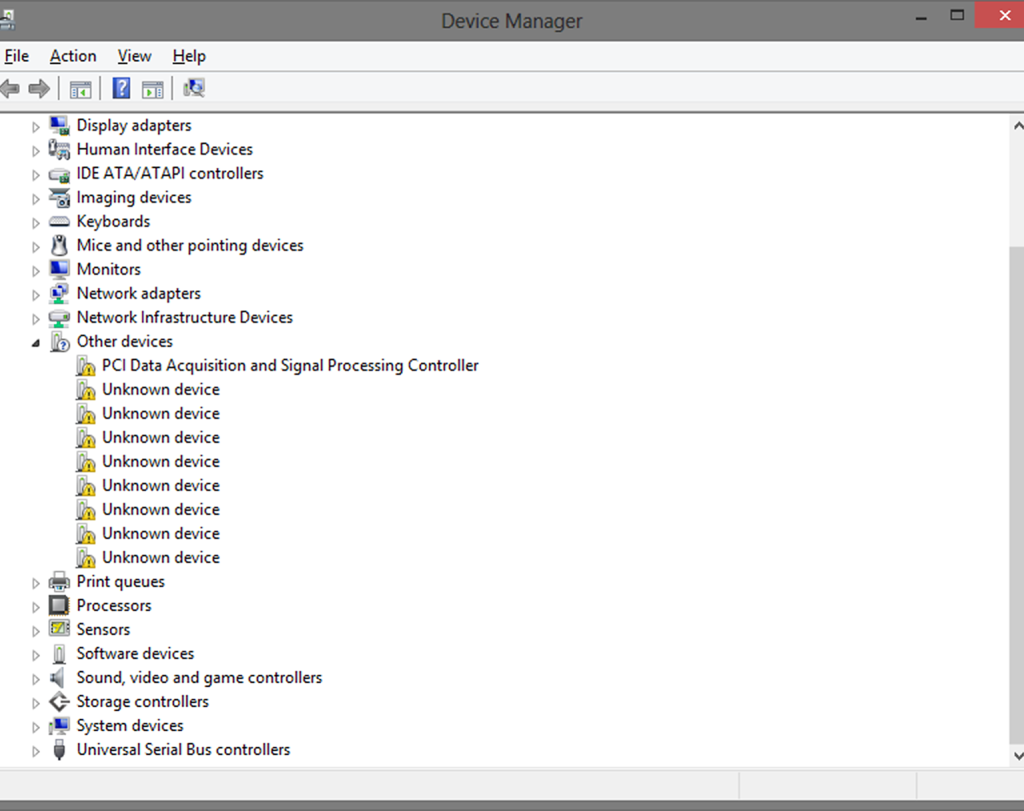
Task: Click the mouse icon for pointing devices
Action: (x=59, y=246)
